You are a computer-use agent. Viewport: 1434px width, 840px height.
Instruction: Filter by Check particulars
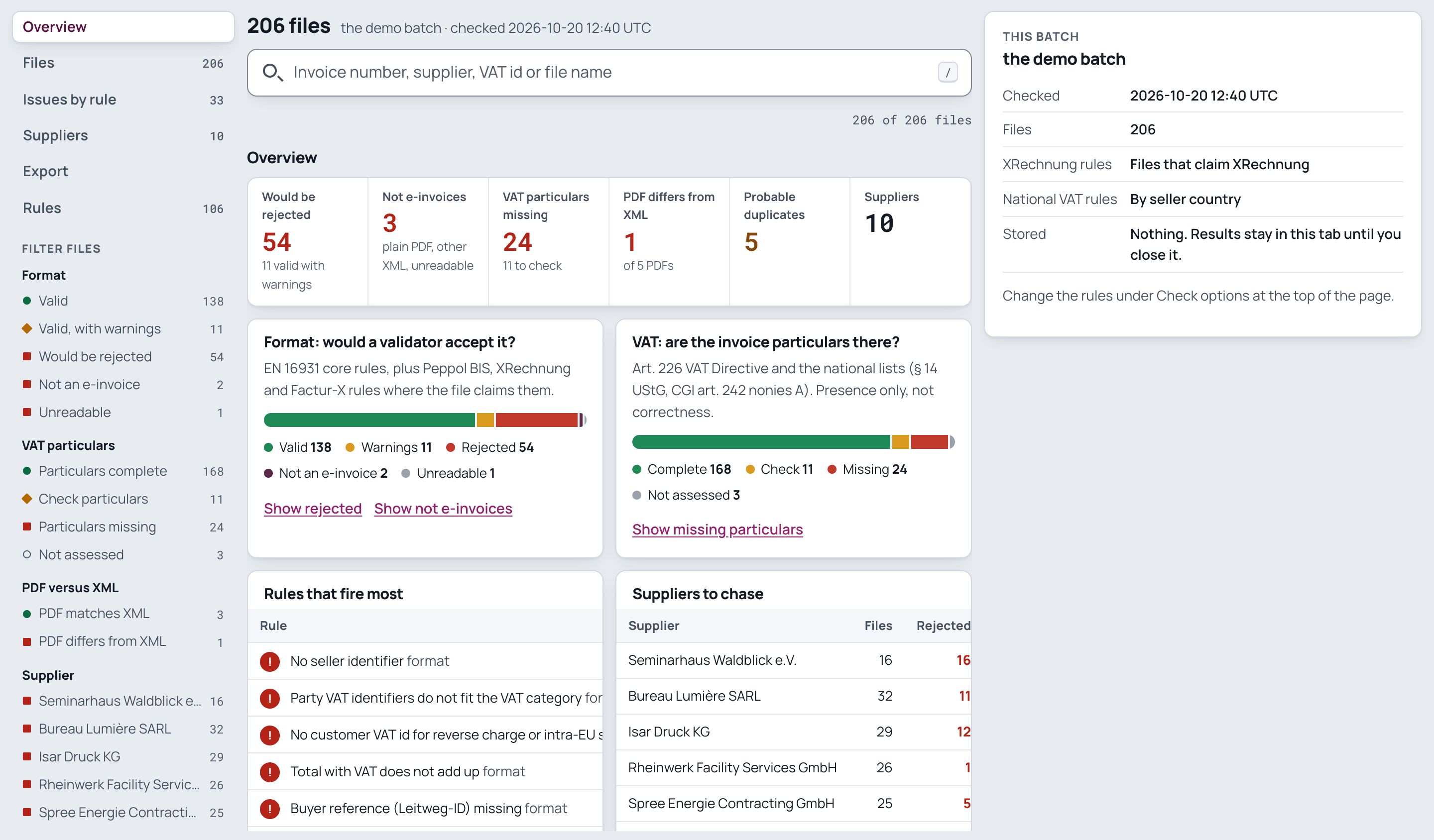[x=123, y=499]
